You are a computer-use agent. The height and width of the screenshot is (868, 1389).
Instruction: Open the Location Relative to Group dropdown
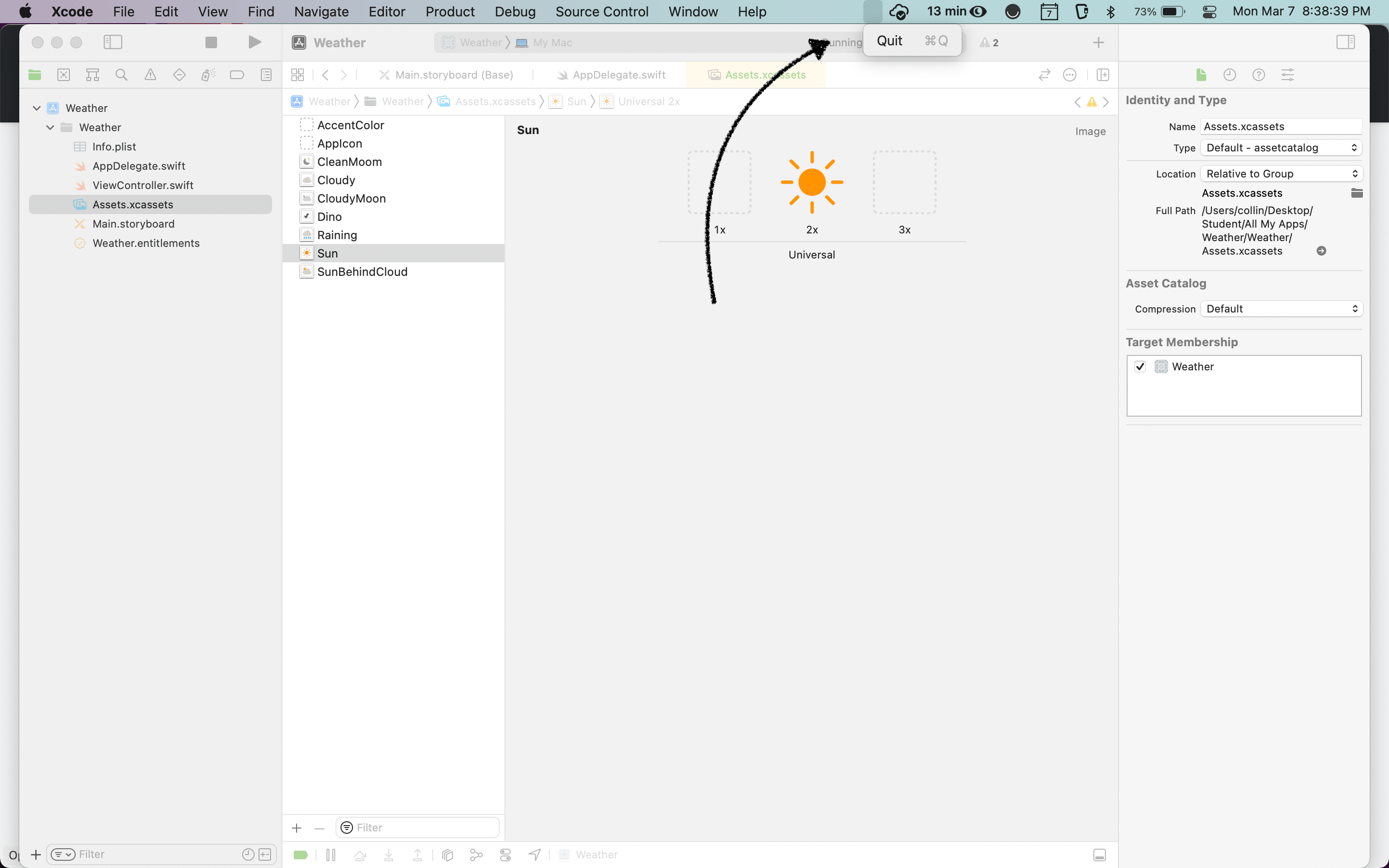(1281, 174)
